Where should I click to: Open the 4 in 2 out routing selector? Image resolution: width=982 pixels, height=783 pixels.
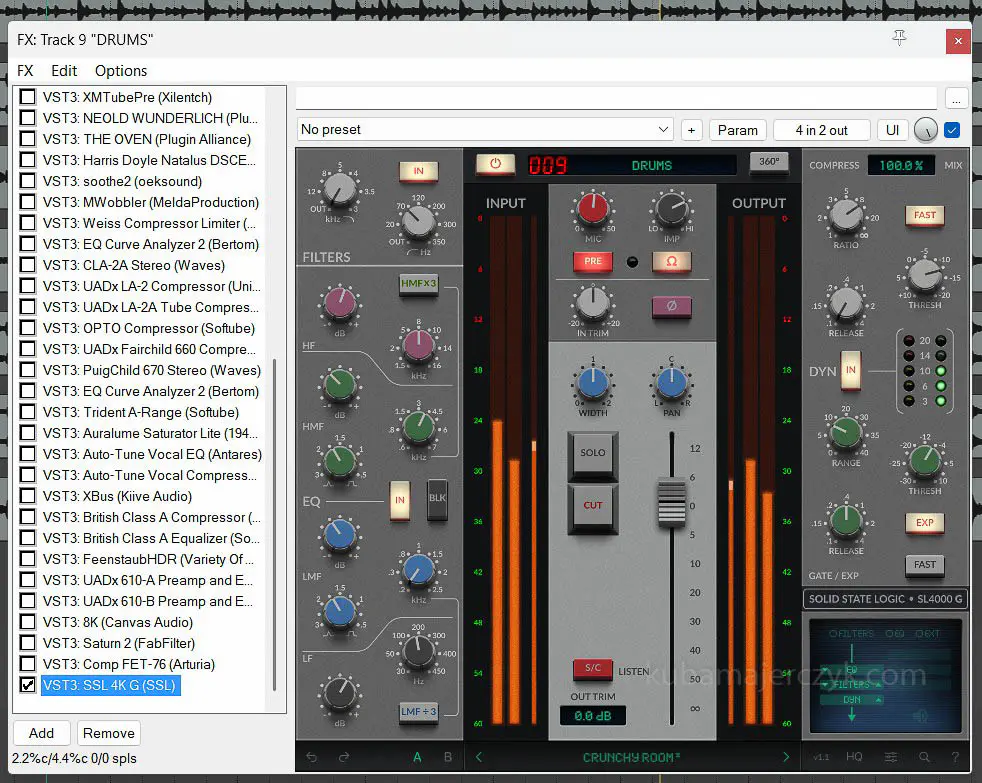pyautogui.click(x=821, y=130)
